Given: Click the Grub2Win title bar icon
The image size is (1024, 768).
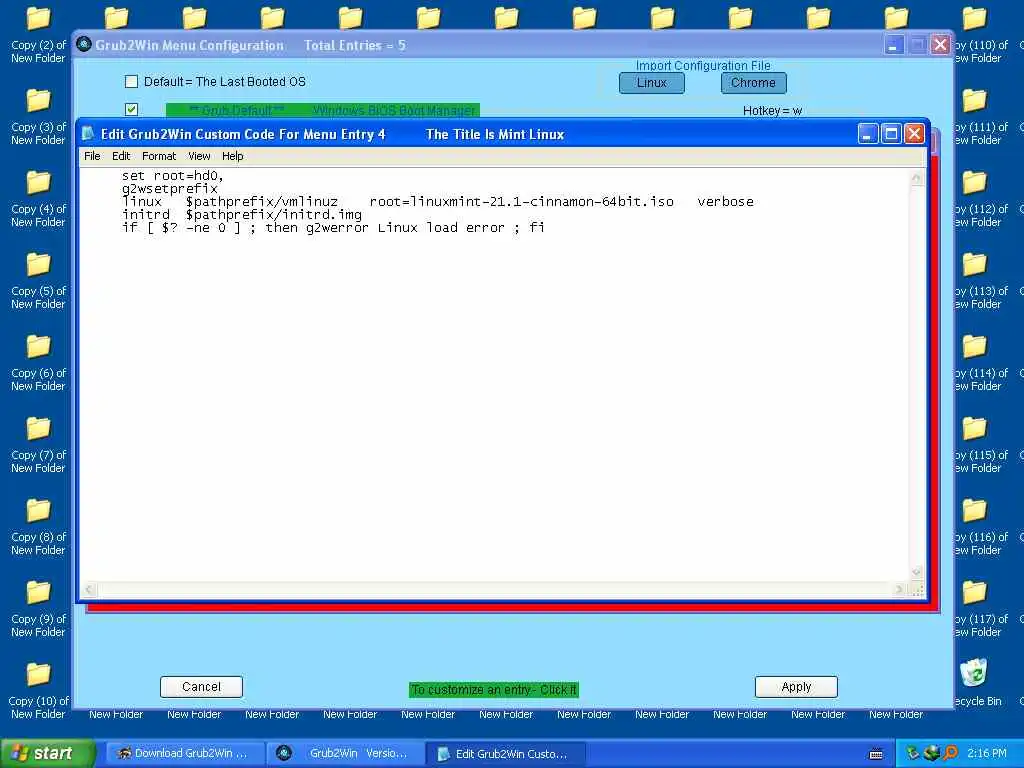Looking at the screenshot, I should pyautogui.click(x=84, y=44).
